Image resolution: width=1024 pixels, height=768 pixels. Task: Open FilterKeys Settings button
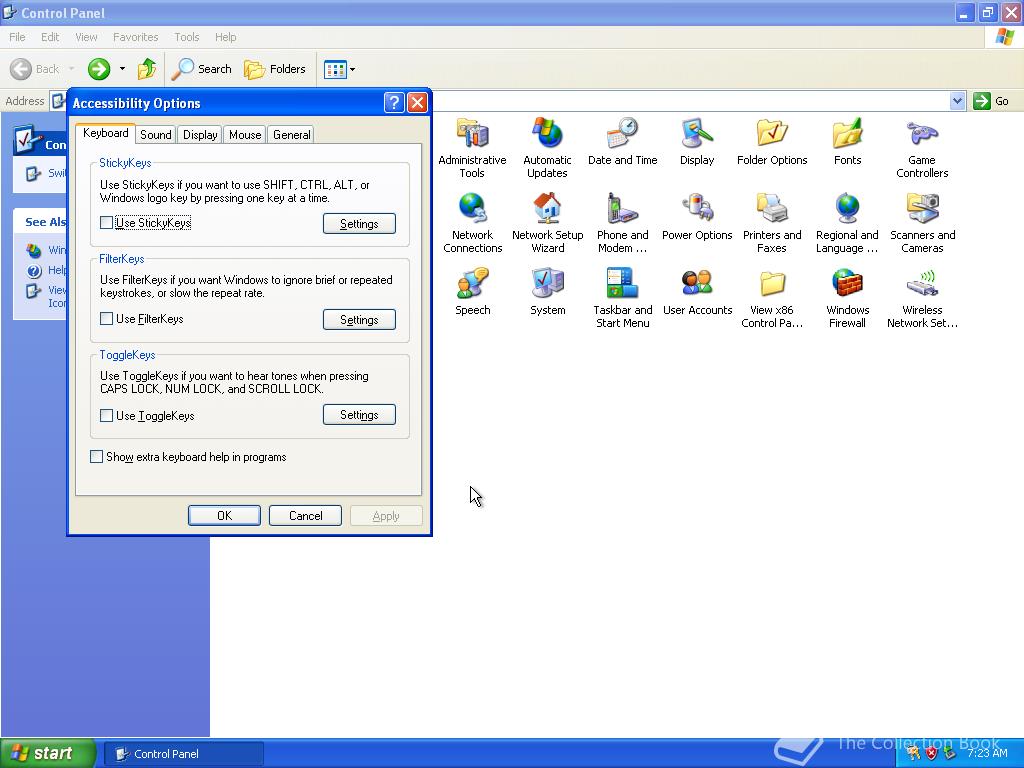point(359,319)
